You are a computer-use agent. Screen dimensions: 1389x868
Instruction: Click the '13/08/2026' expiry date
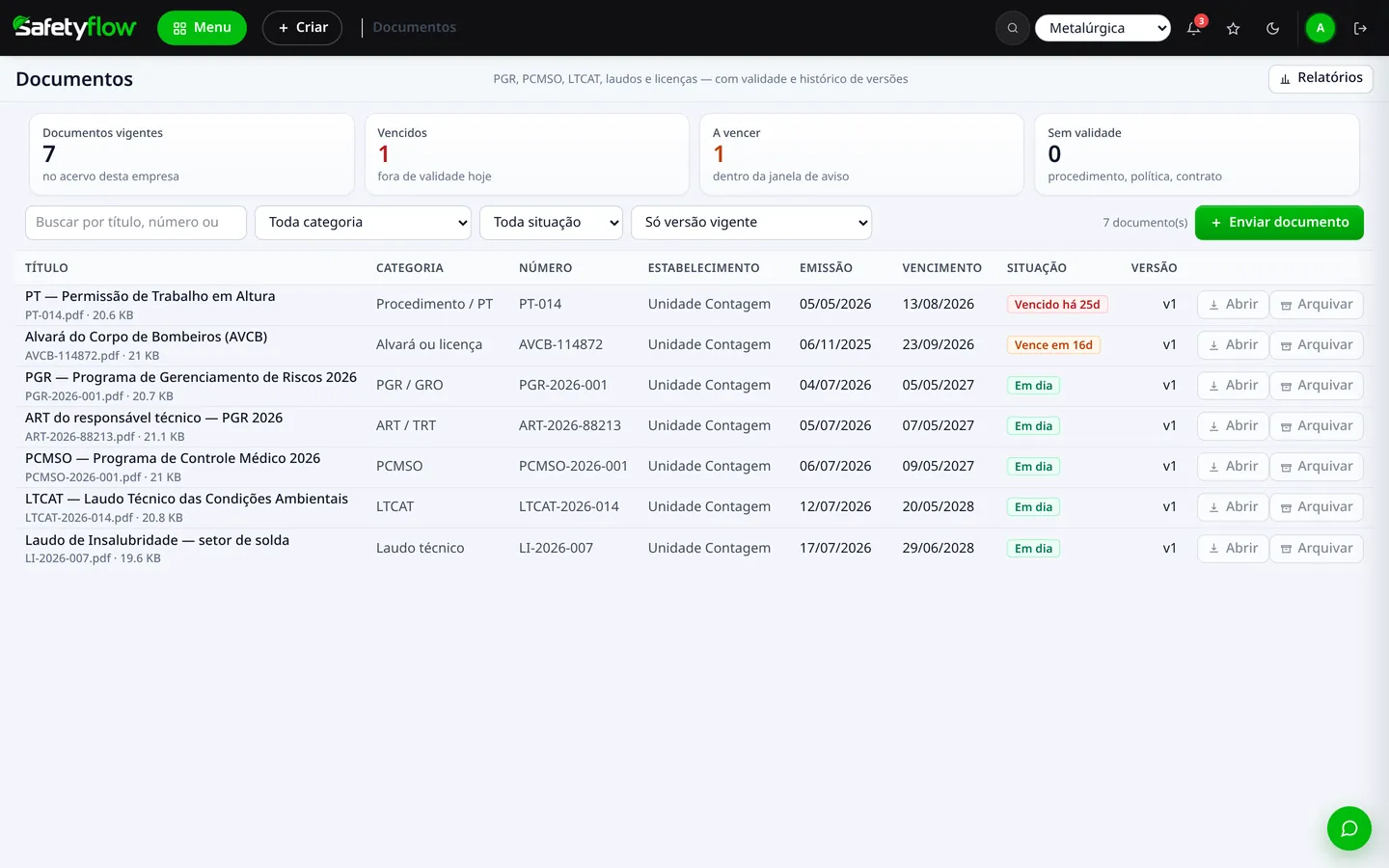(939, 304)
